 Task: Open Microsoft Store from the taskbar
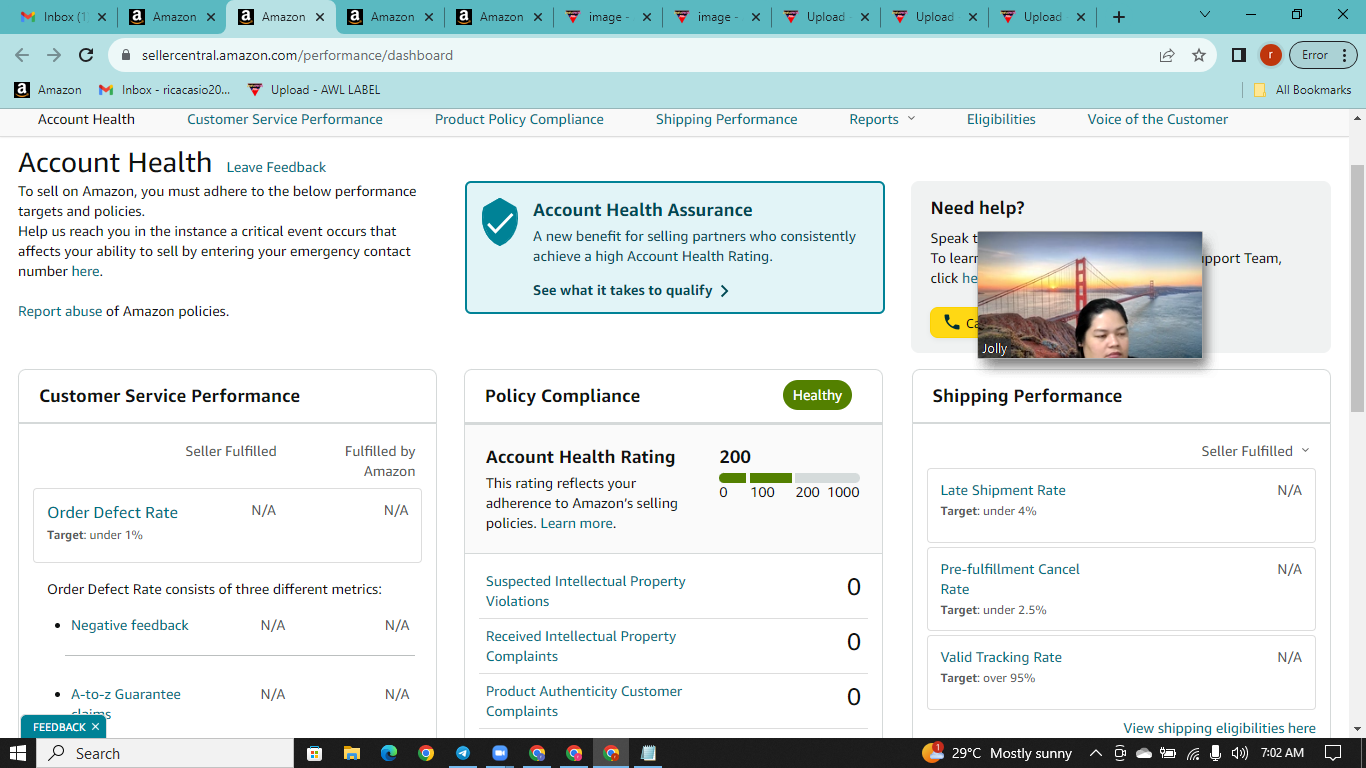coord(314,753)
